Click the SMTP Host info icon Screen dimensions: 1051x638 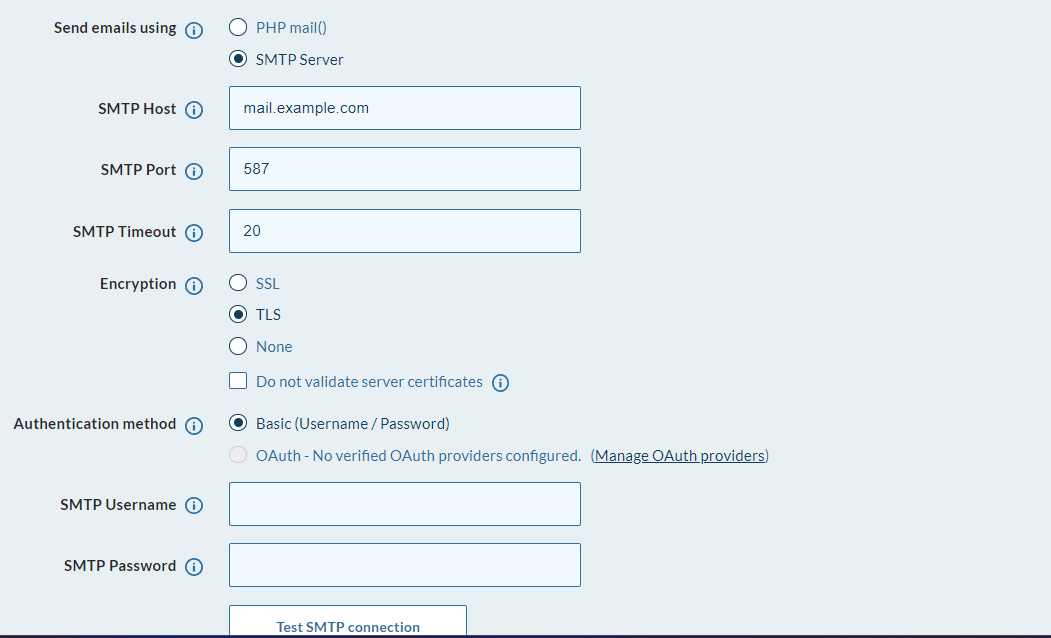click(x=196, y=110)
